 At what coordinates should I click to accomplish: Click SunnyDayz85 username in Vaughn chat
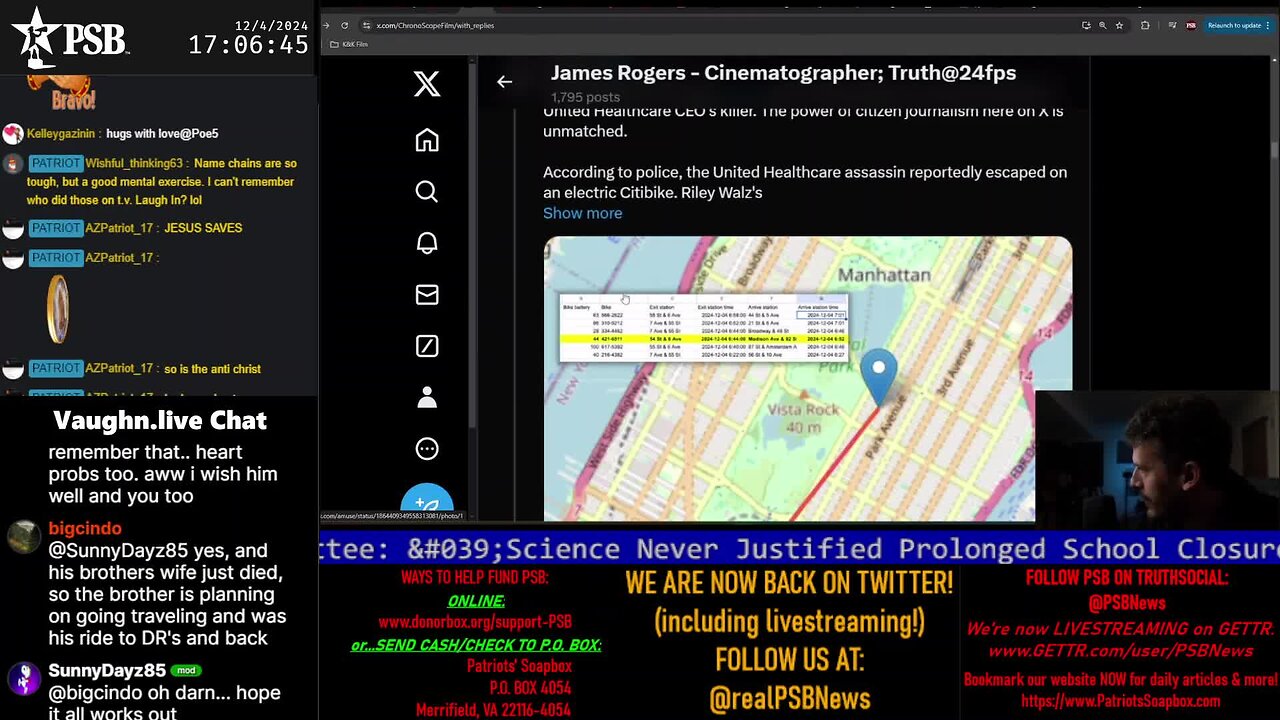point(107,671)
